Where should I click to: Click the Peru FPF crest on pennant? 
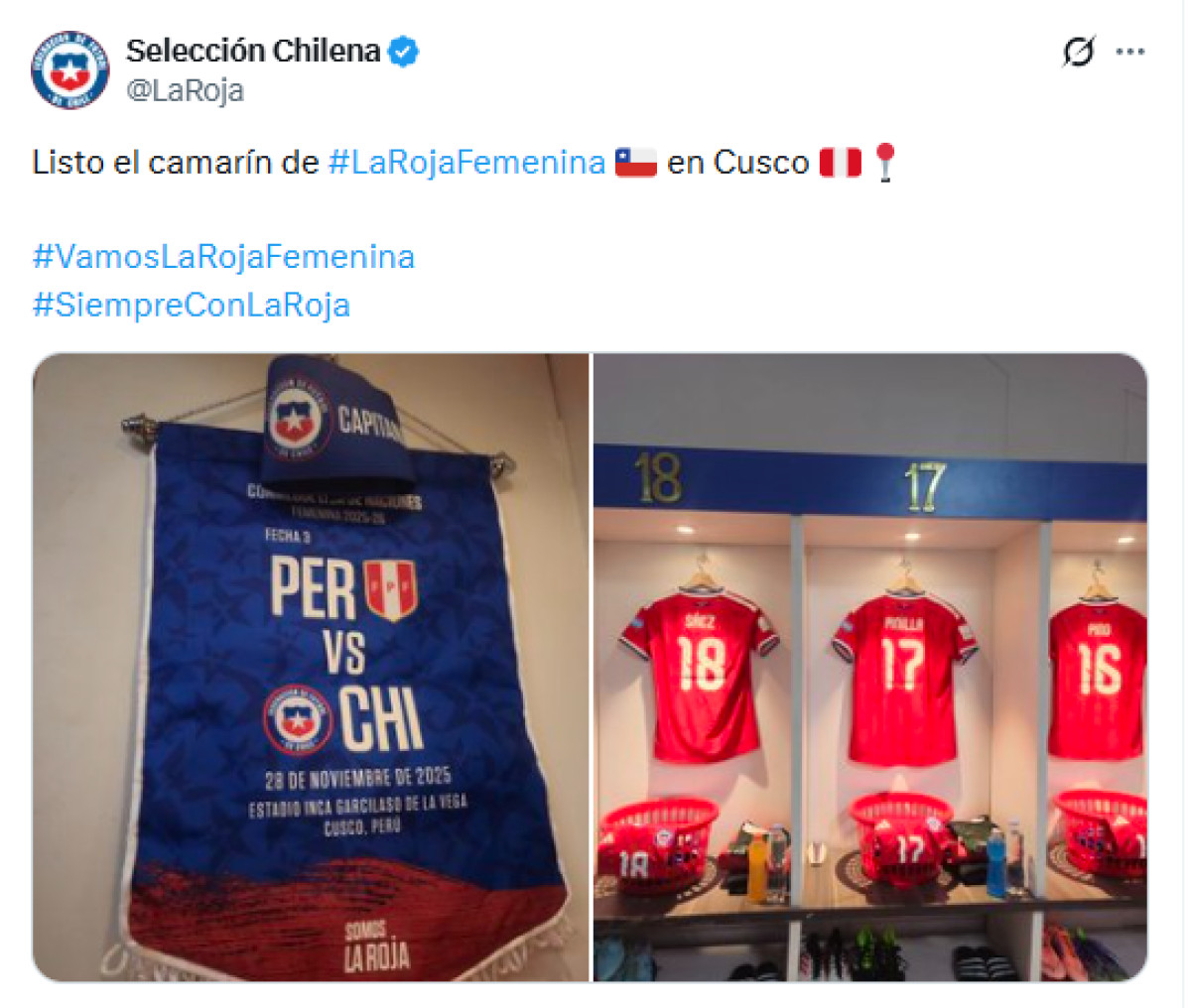(x=390, y=589)
